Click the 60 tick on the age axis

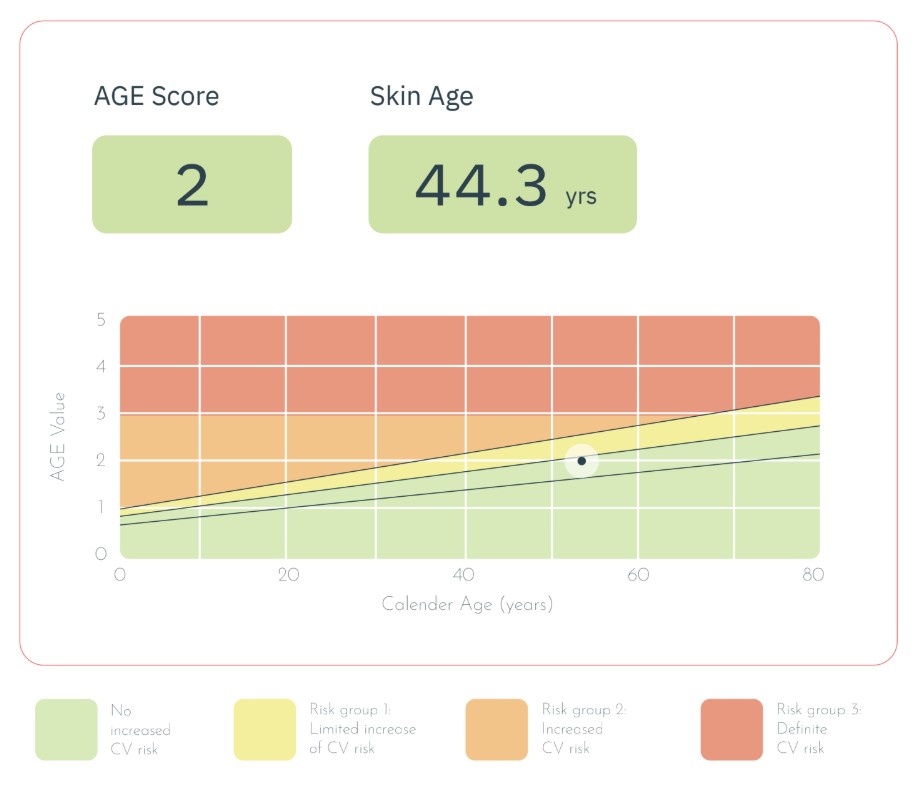tap(638, 575)
